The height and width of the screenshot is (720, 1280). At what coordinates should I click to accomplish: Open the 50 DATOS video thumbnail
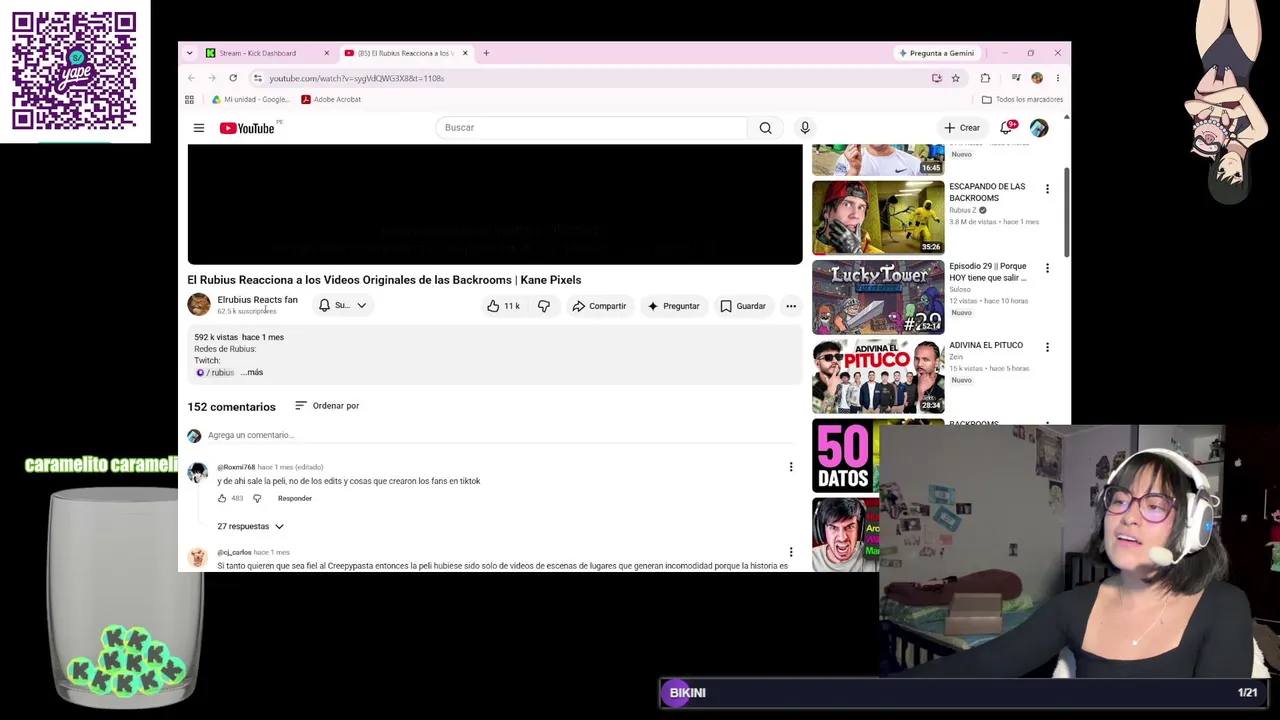846,456
